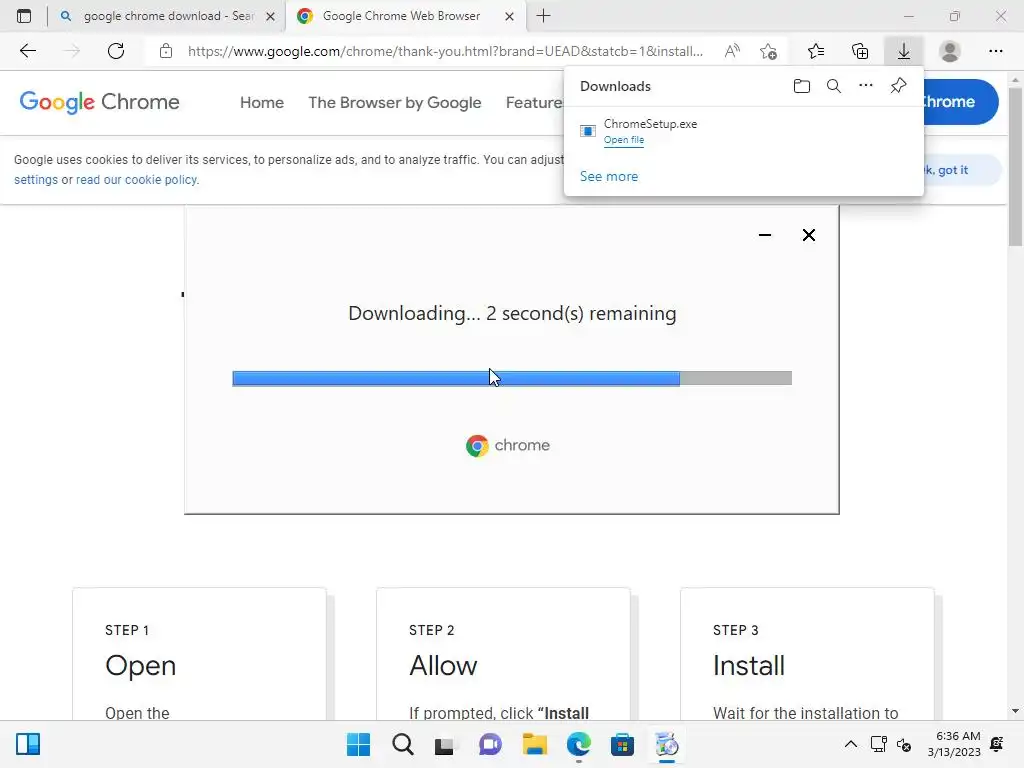Screen dimensions: 1024x768
Task: Open network status tray icon
Action: click(x=878, y=744)
